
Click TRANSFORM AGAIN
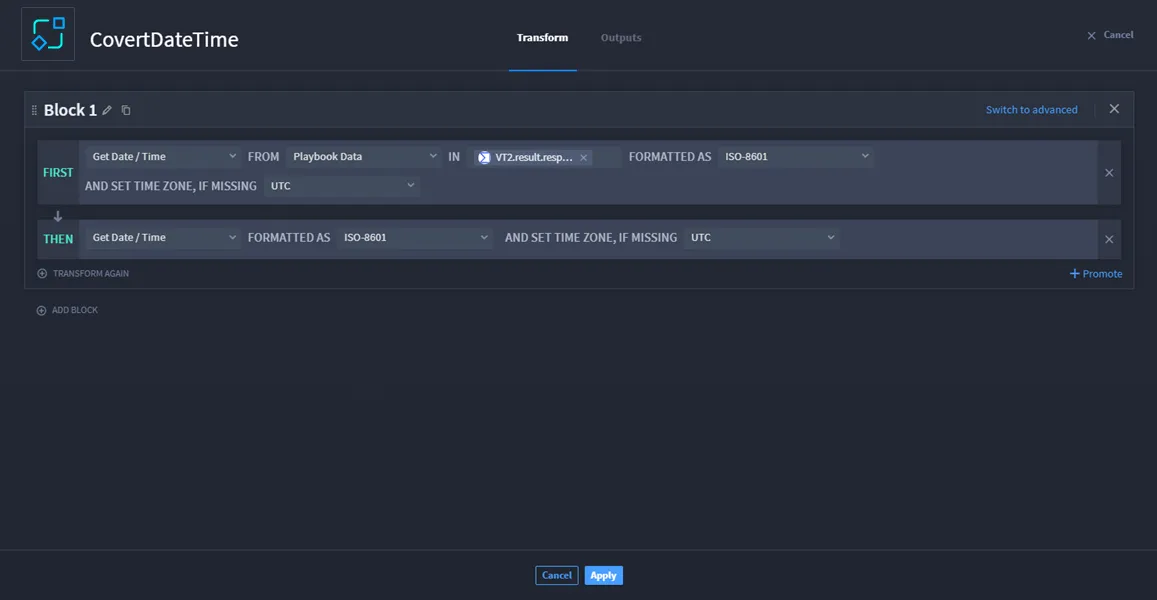(x=91, y=273)
